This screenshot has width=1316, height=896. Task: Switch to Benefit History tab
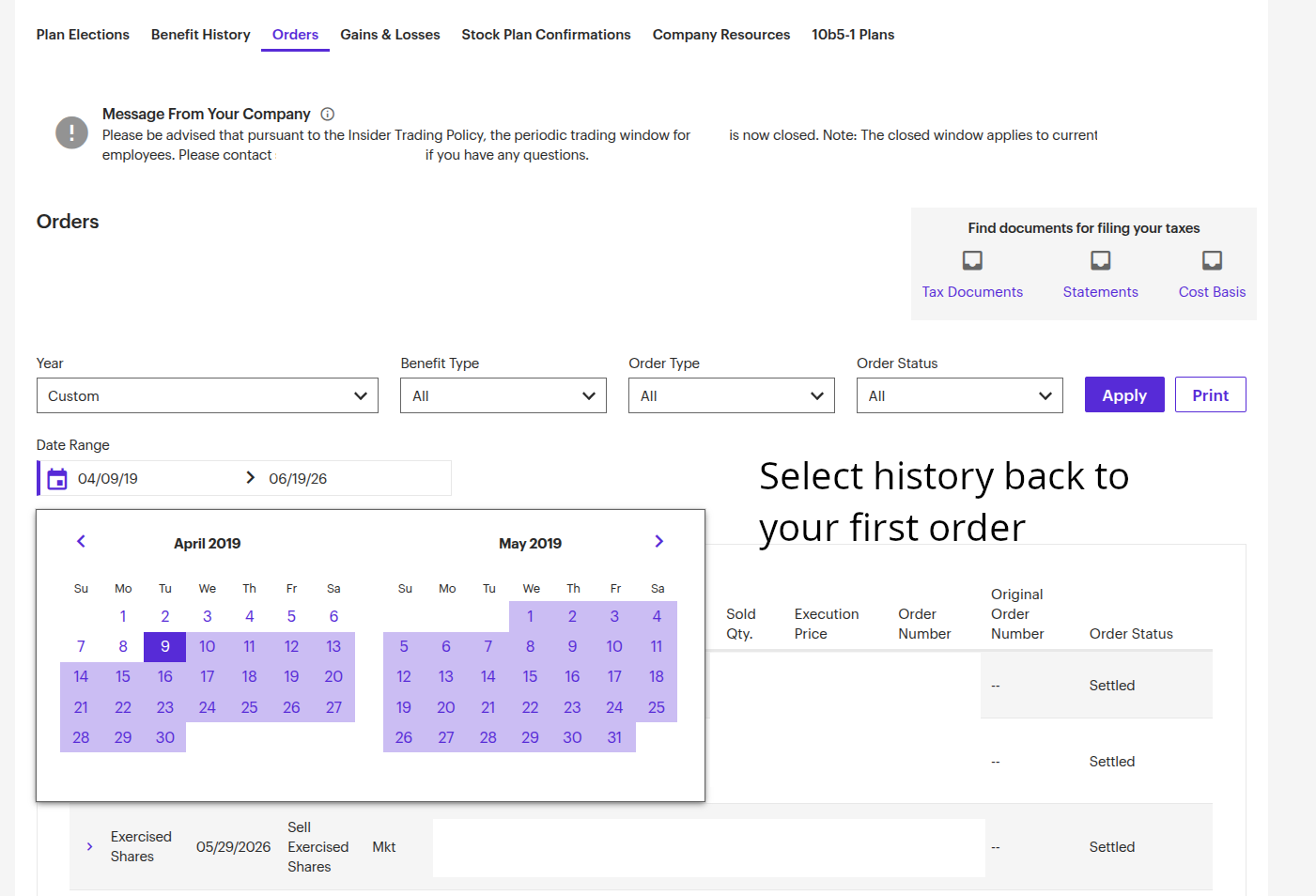[x=200, y=35]
